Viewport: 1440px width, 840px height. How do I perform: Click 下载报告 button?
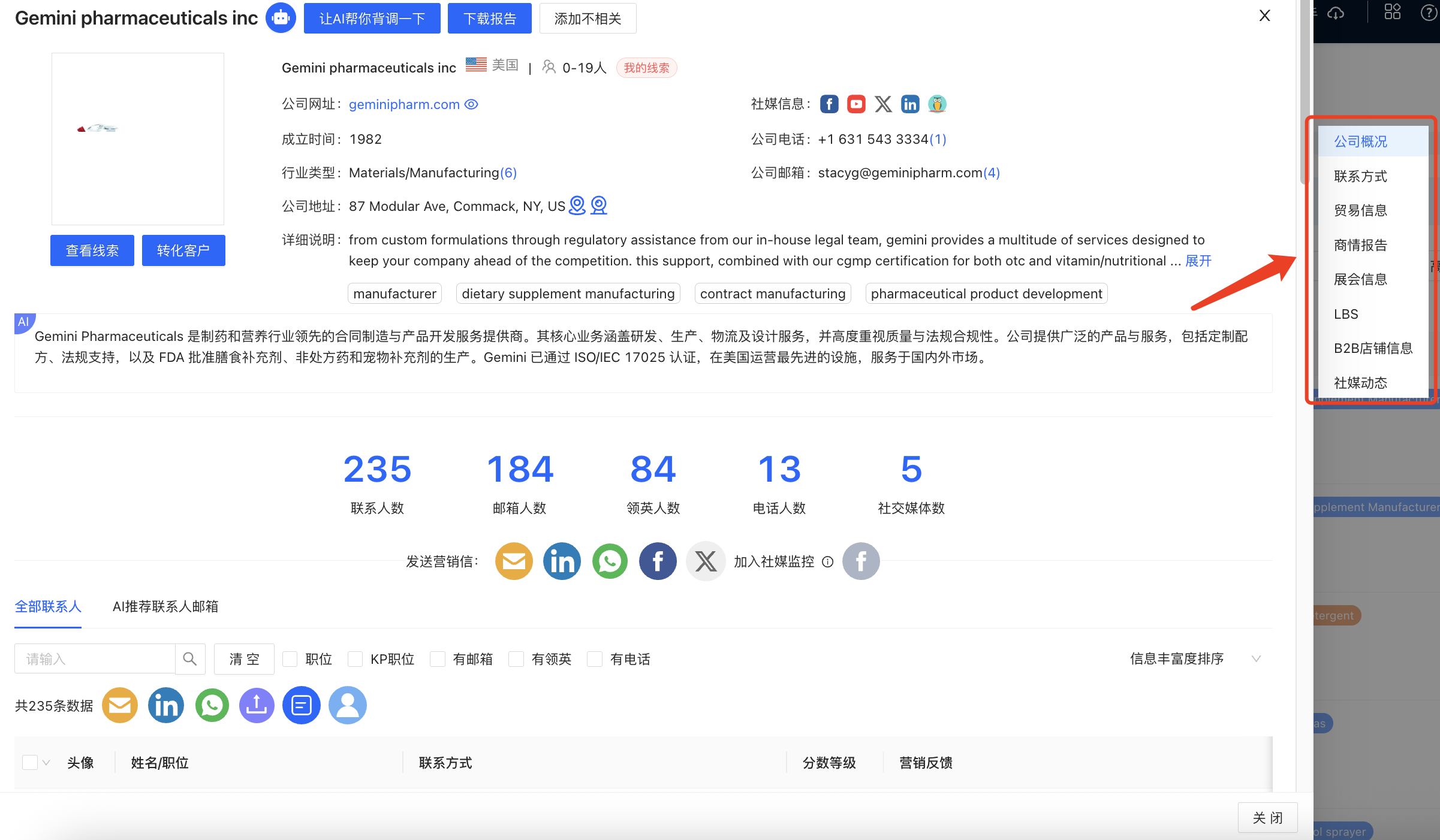(490, 19)
